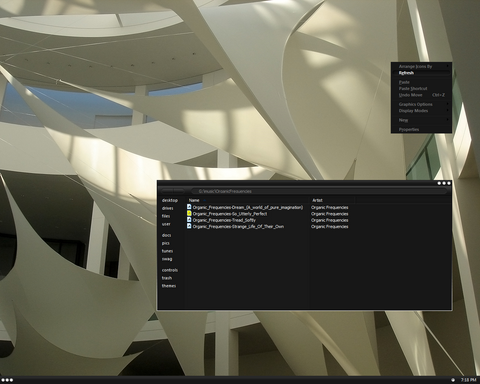Go to the tunes sidebar link
Viewport: 480px width, 384px height.
click(x=167, y=251)
